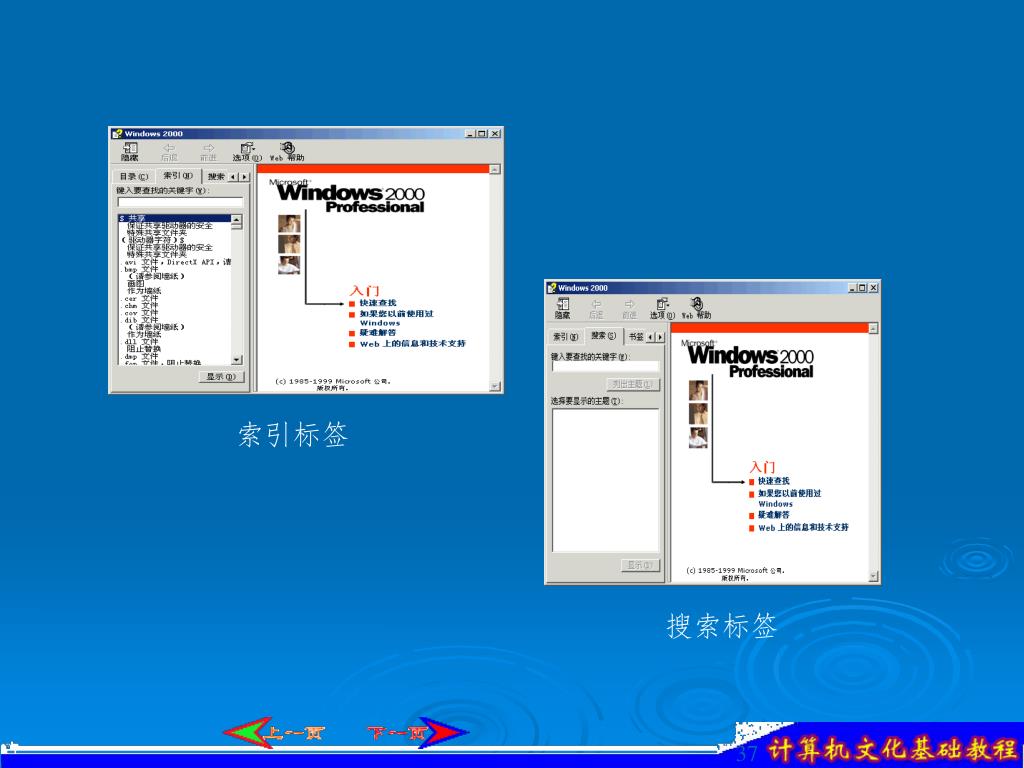Click 前进 arrow in the search-tab help window
The image size is (1024, 768).
[x=630, y=308]
